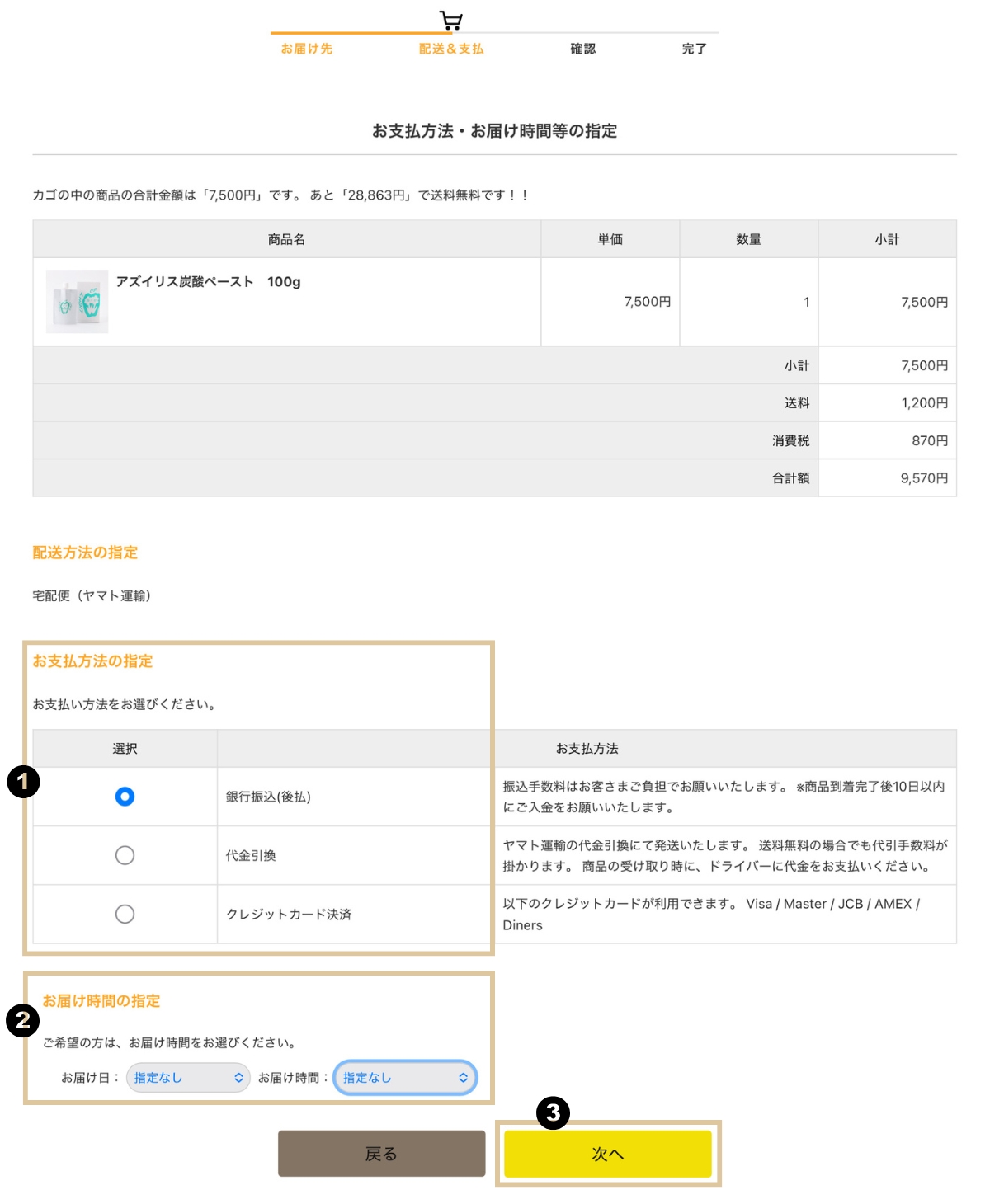Choose the 代金引換 payment radio button
The width and height of the screenshot is (990, 1204).
tap(125, 855)
